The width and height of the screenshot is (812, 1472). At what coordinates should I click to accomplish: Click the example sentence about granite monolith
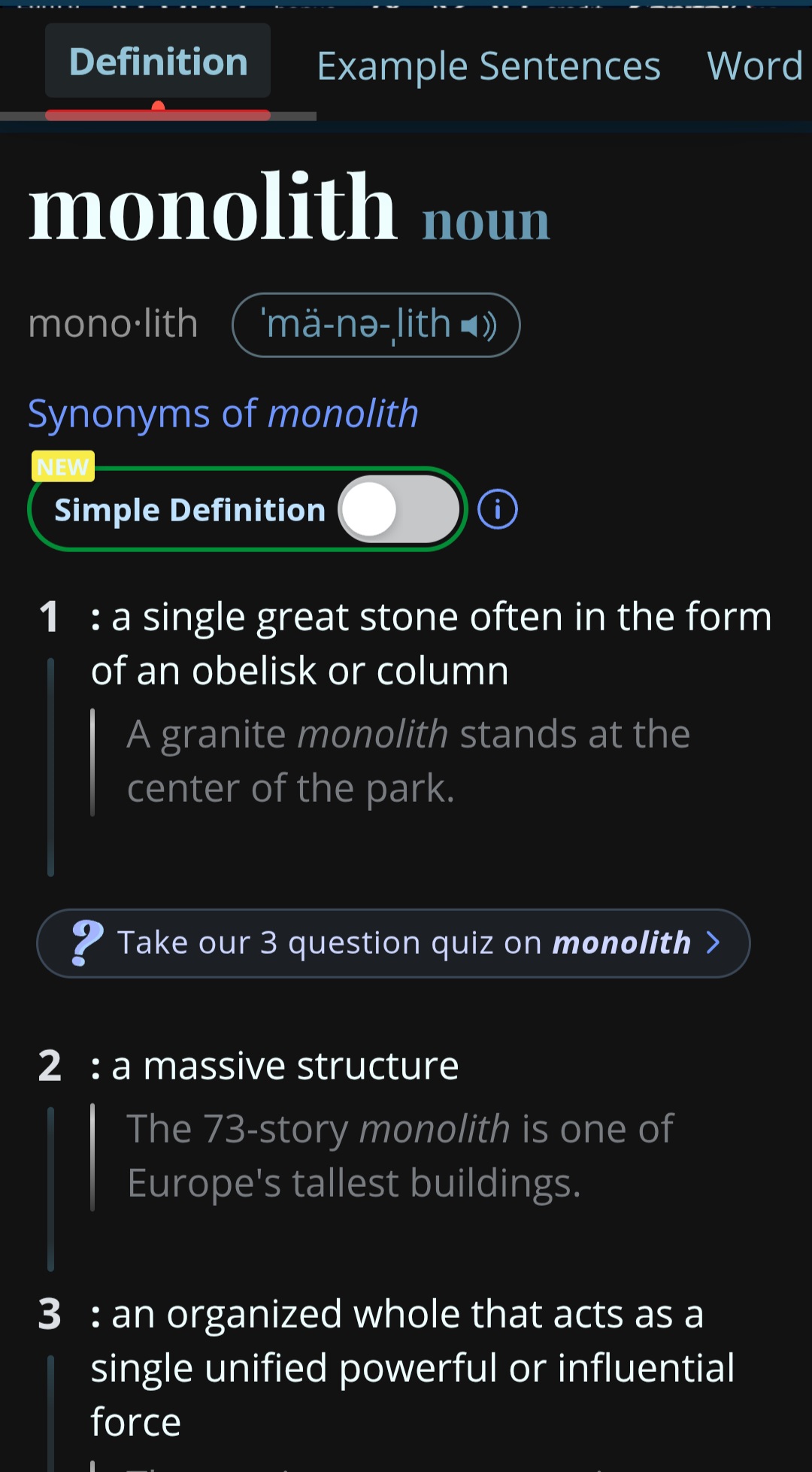pyautogui.click(x=408, y=761)
